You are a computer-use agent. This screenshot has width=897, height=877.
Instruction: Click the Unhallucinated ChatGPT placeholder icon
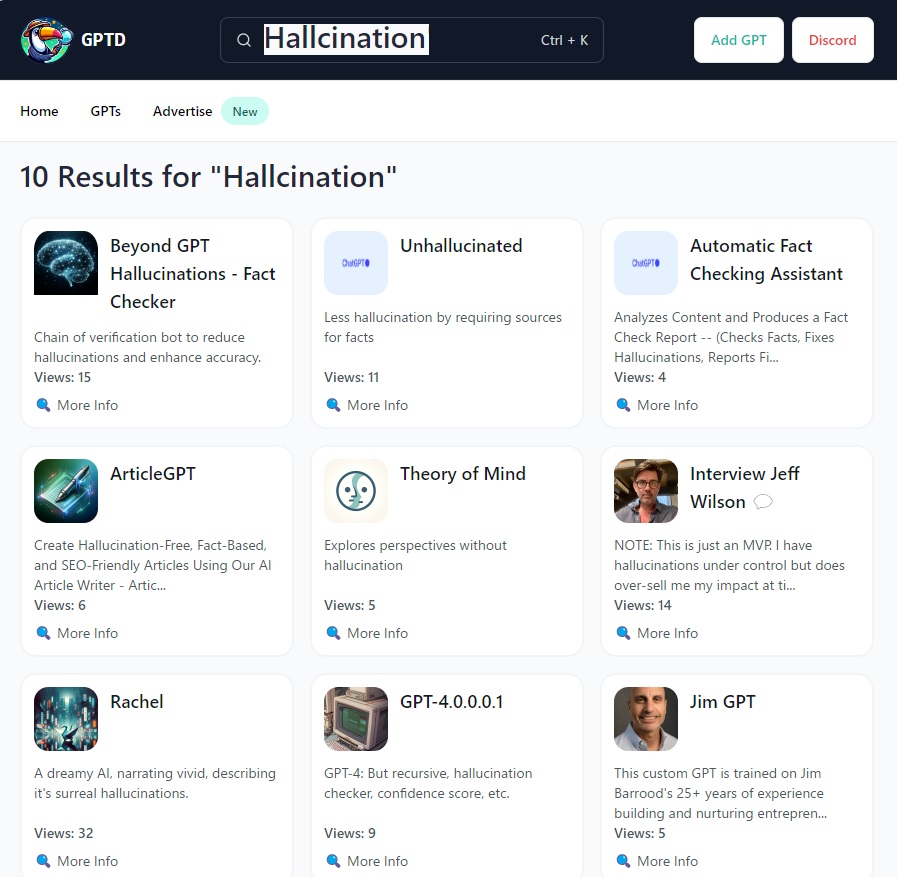356,263
